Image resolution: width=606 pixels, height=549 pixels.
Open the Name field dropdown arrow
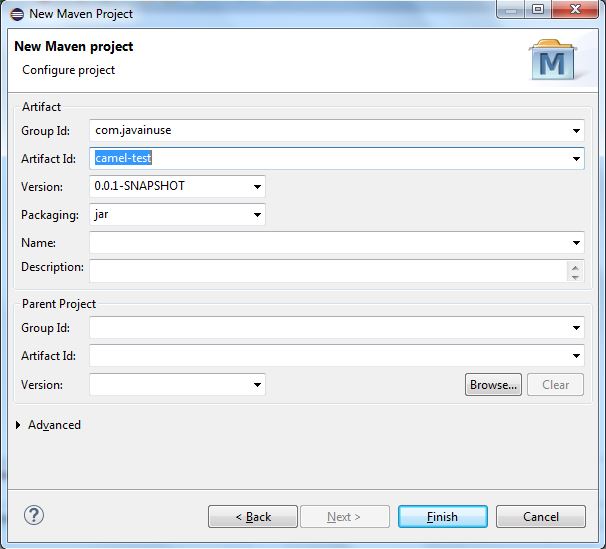pos(577,243)
